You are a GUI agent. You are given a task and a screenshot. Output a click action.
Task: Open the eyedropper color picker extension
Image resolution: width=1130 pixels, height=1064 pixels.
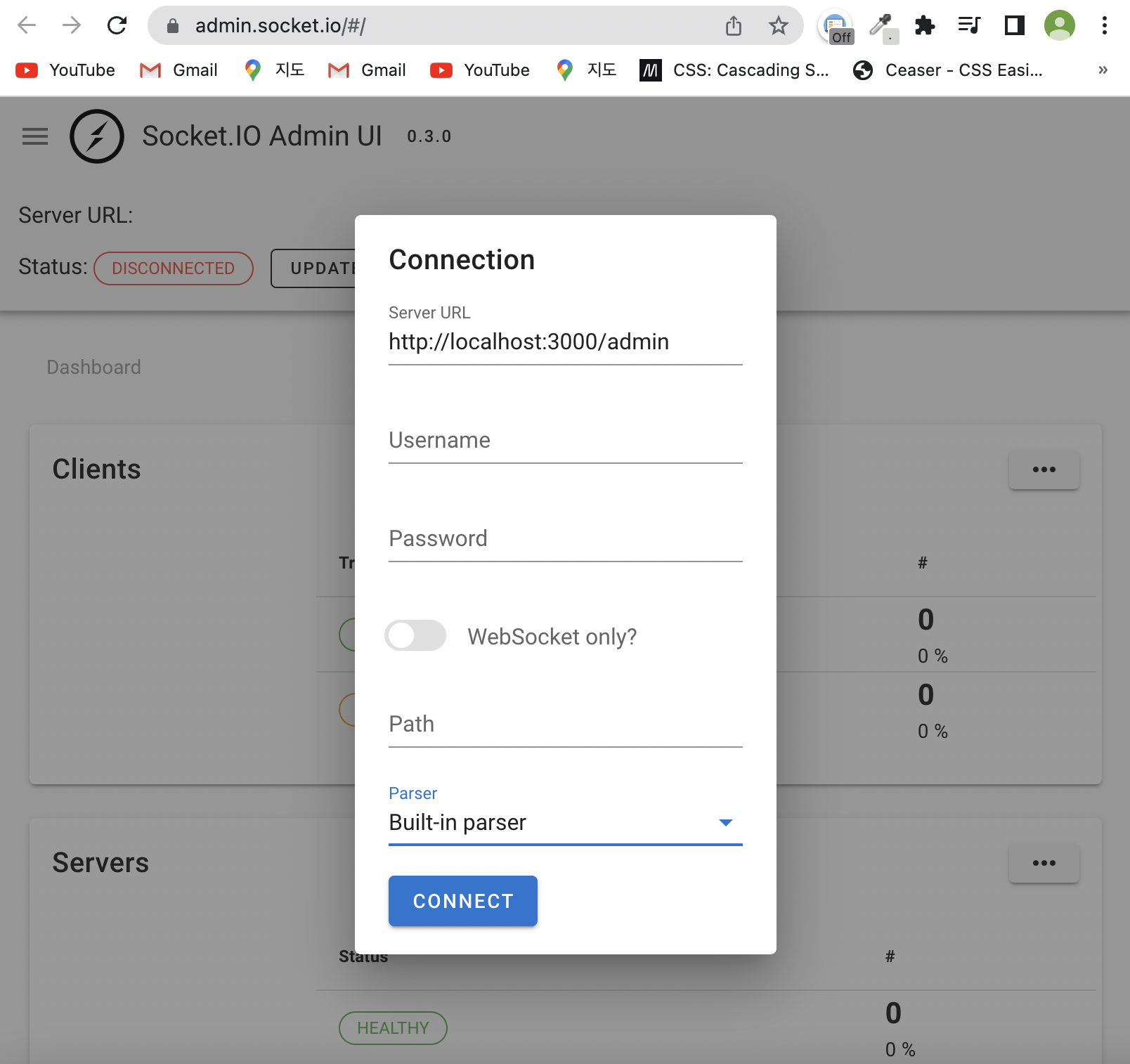pyautogui.click(x=882, y=27)
